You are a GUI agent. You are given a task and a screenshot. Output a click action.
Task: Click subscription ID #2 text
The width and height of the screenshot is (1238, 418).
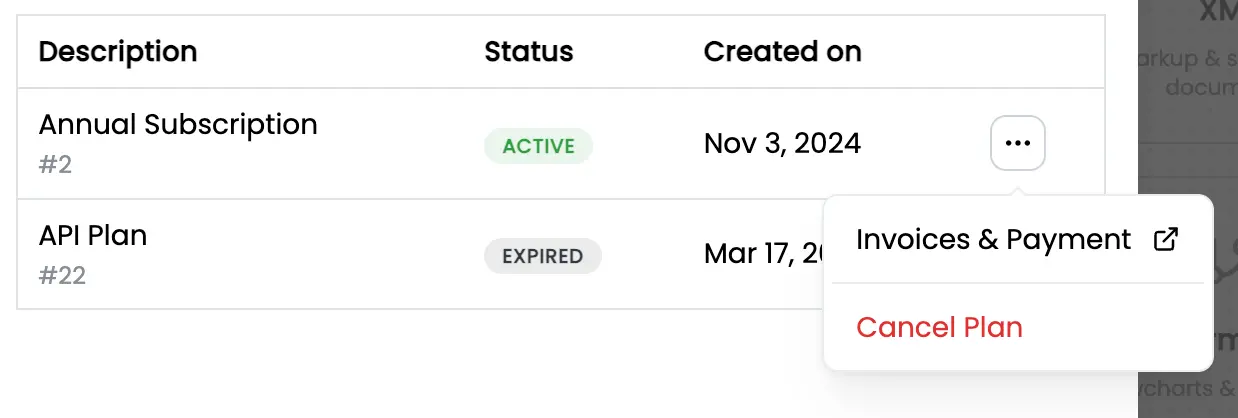tap(55, 165)
